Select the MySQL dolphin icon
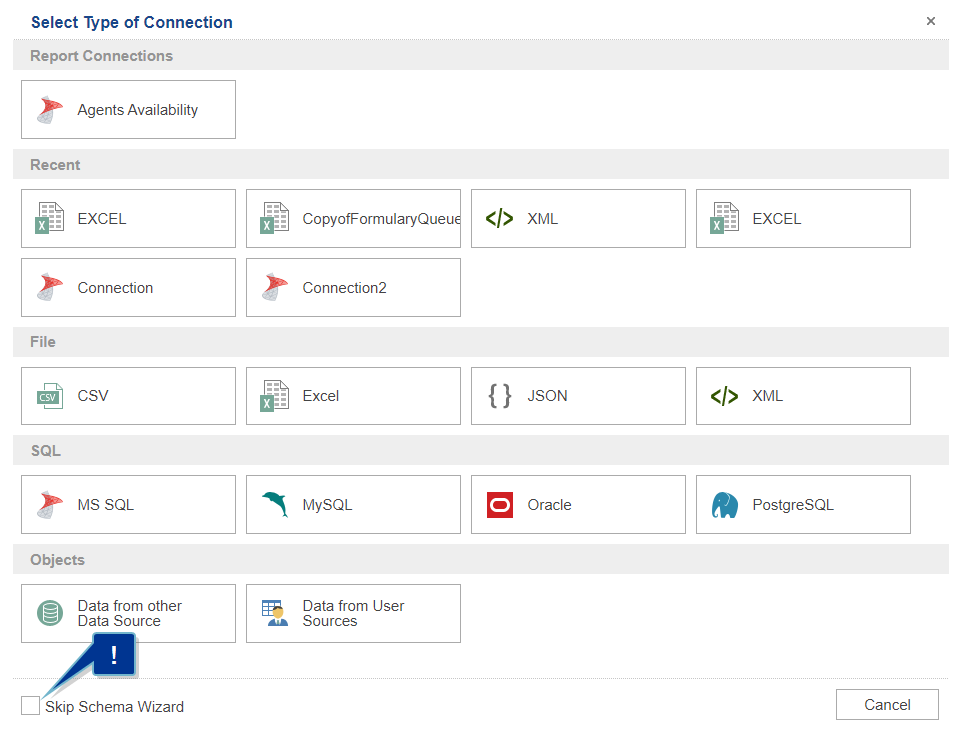 (x=275, y=504)
